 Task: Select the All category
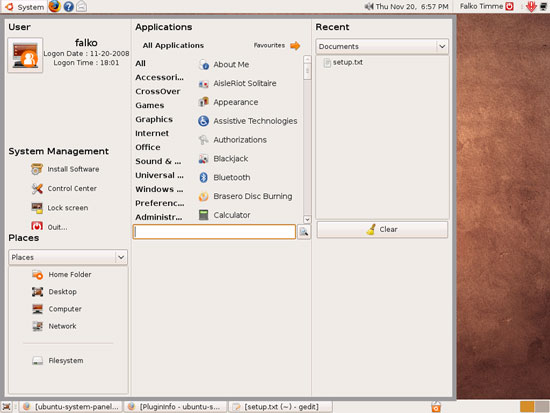point(141,64)
